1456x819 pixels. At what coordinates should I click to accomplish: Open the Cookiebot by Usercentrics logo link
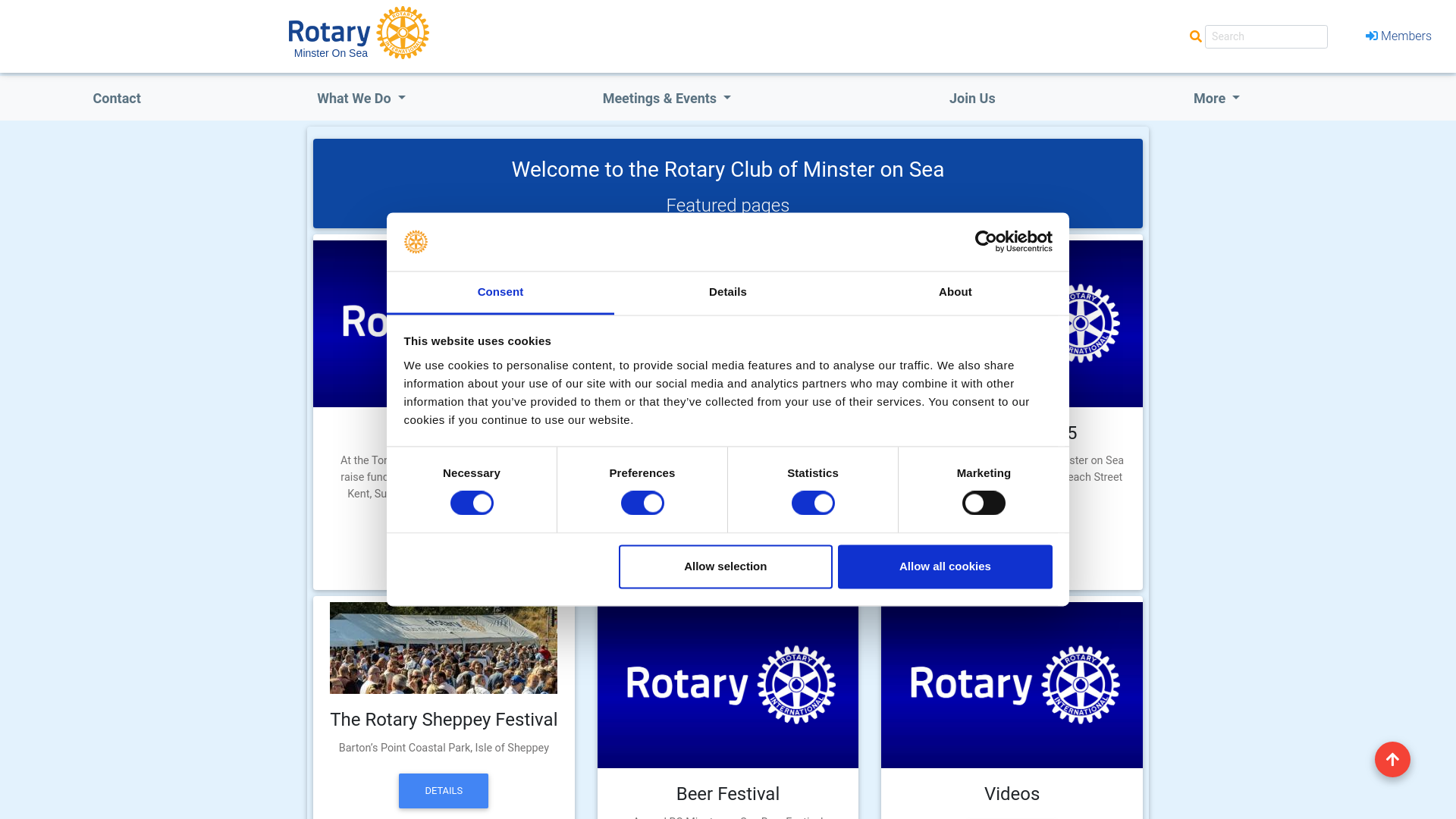pyautogui.click(x=1013, y=241)
